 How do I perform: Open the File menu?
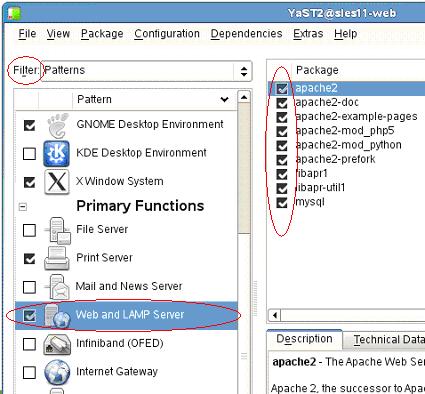pos(27,34)
